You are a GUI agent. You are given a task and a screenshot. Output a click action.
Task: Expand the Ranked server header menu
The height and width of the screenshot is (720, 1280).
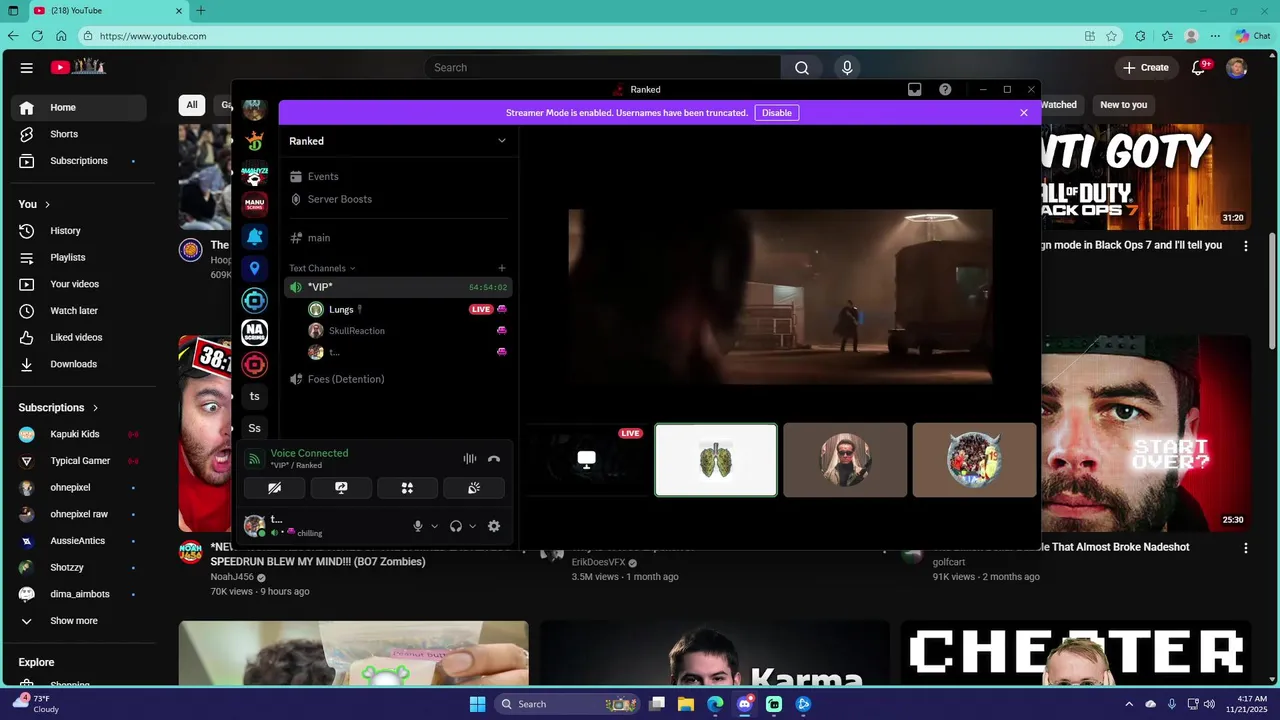tap(502, 141)
